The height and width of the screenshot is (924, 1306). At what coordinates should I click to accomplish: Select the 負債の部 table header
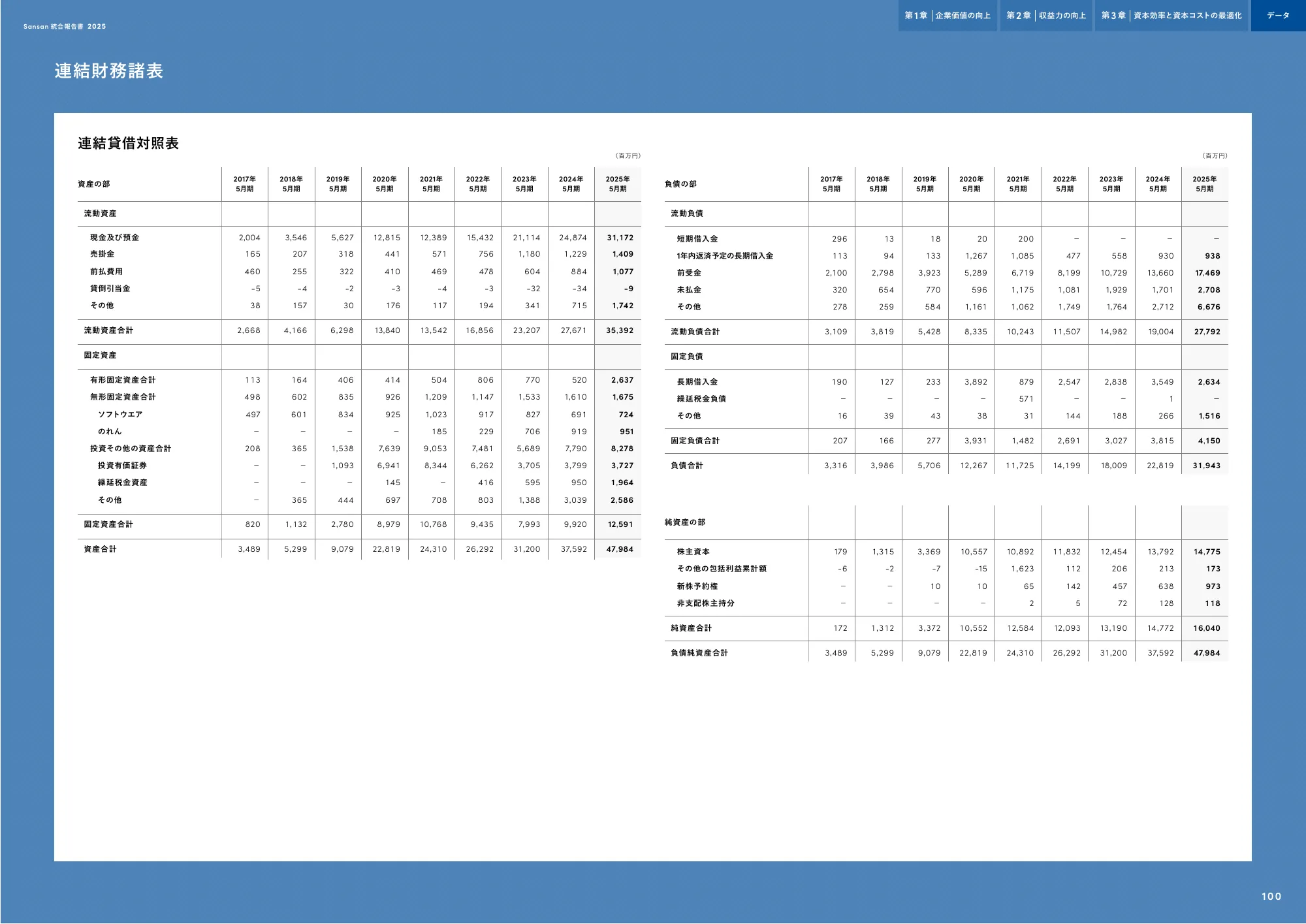tap(680, 184)
